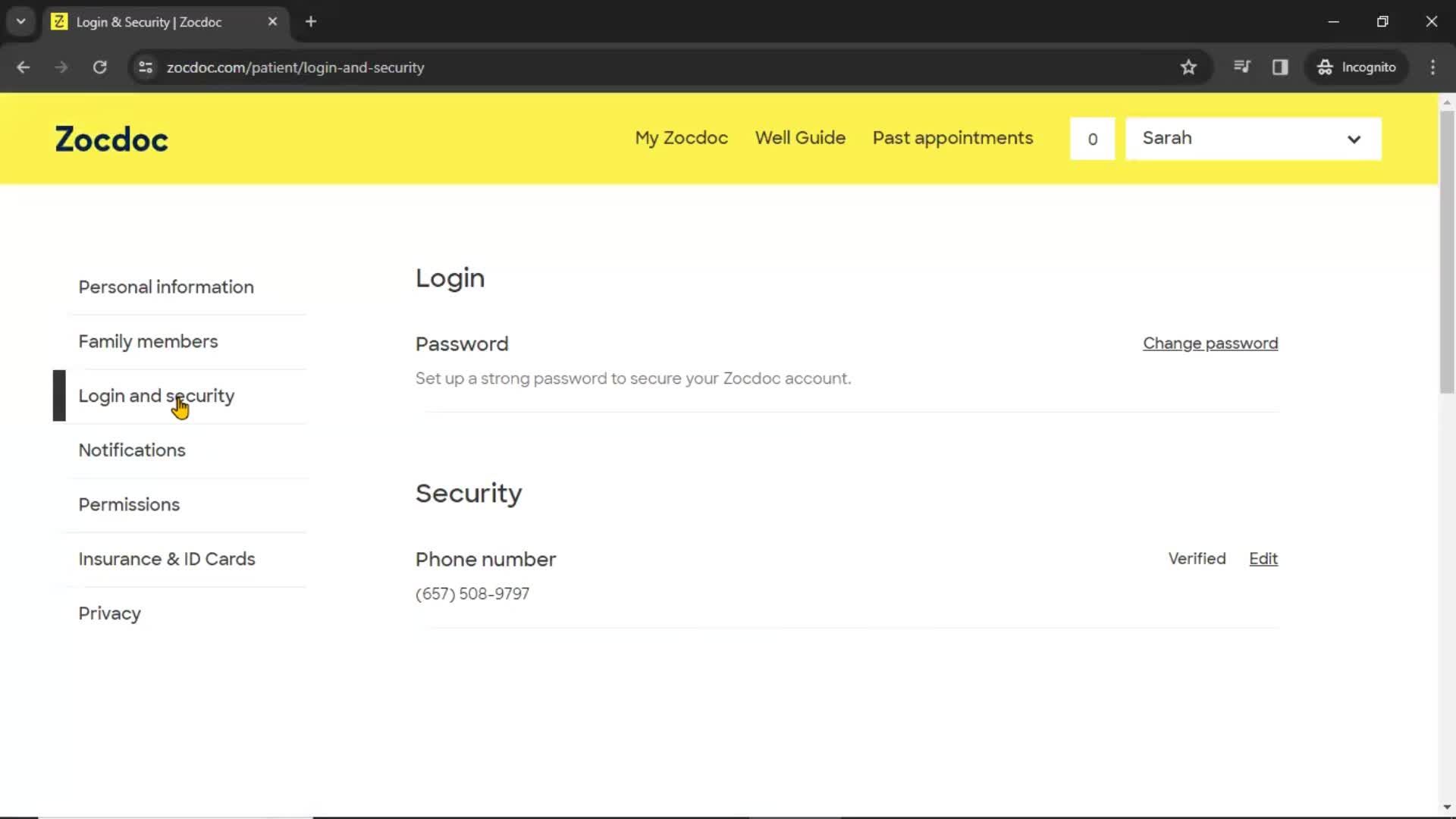Click the notifications count badge
This screenshot has width=1456, height=819.
click(x=1092, y=139)
